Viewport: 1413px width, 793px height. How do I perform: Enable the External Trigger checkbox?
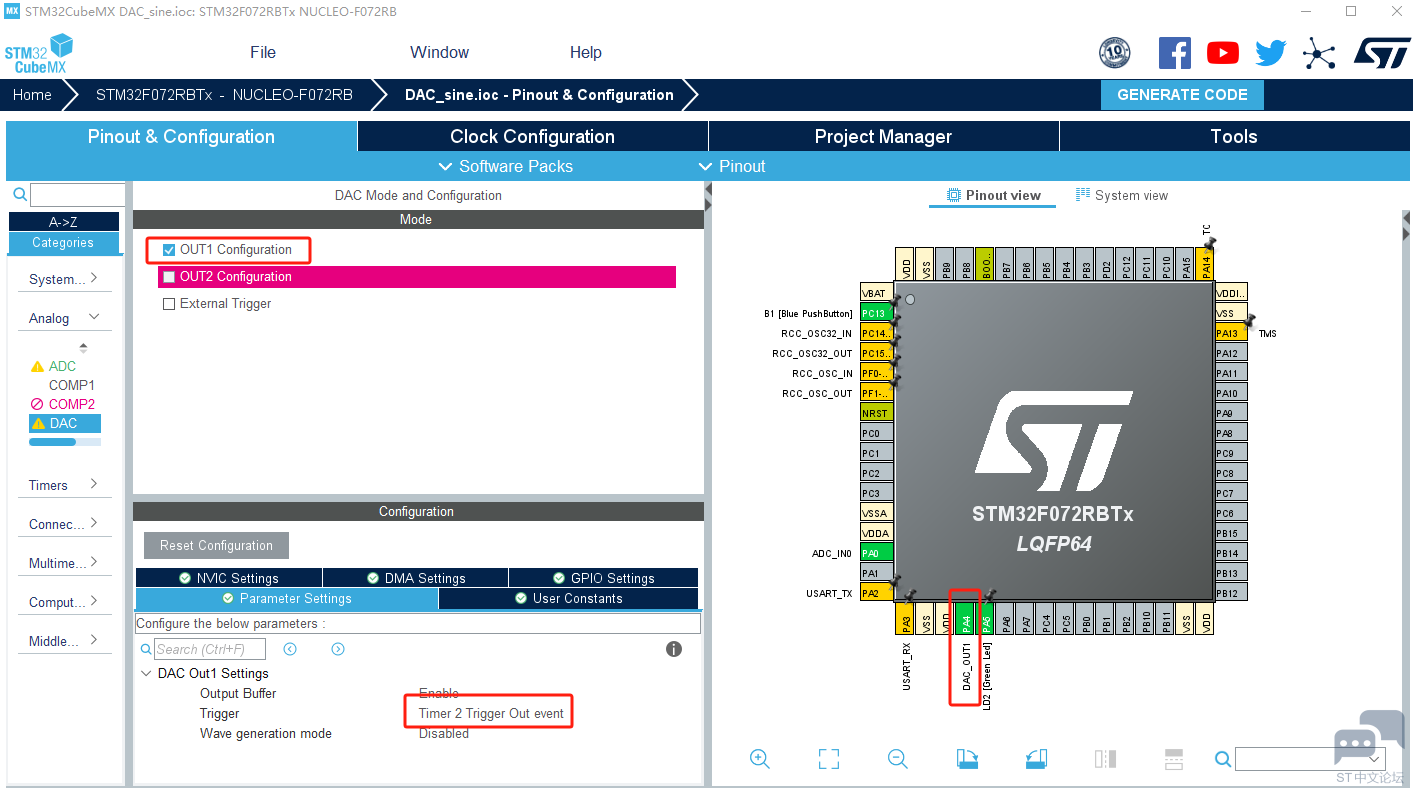(169, 304)
